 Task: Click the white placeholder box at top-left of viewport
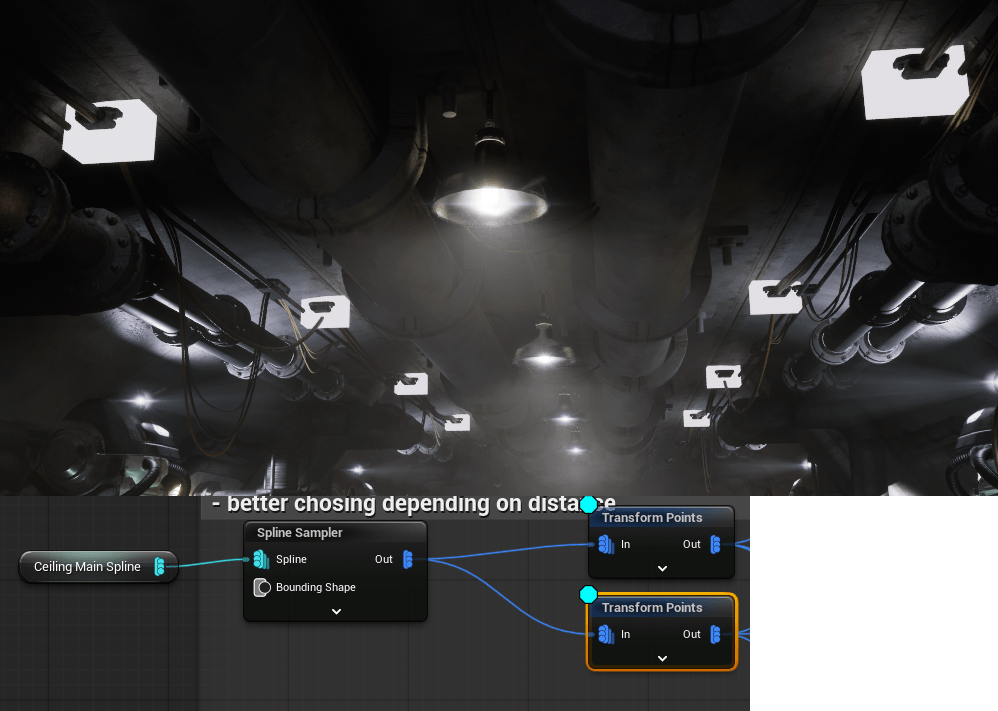(x=109, y=131)
